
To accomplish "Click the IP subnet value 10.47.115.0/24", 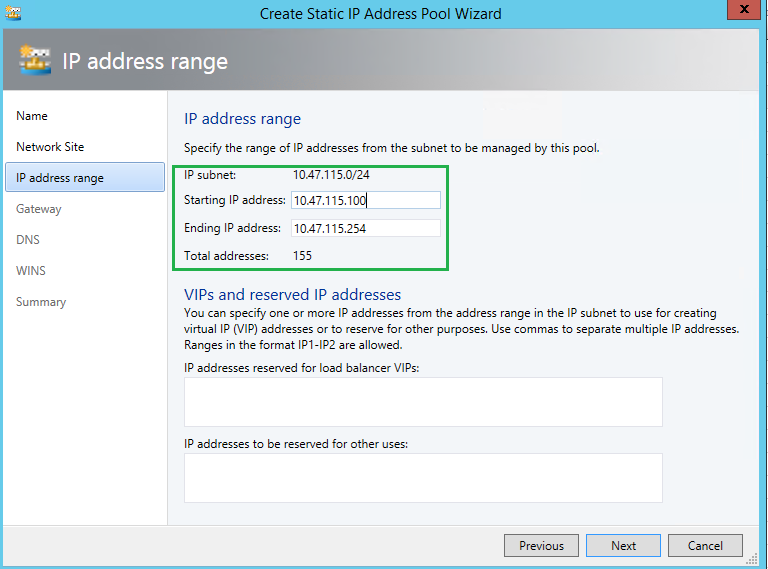I will click(x=331, y=175).
